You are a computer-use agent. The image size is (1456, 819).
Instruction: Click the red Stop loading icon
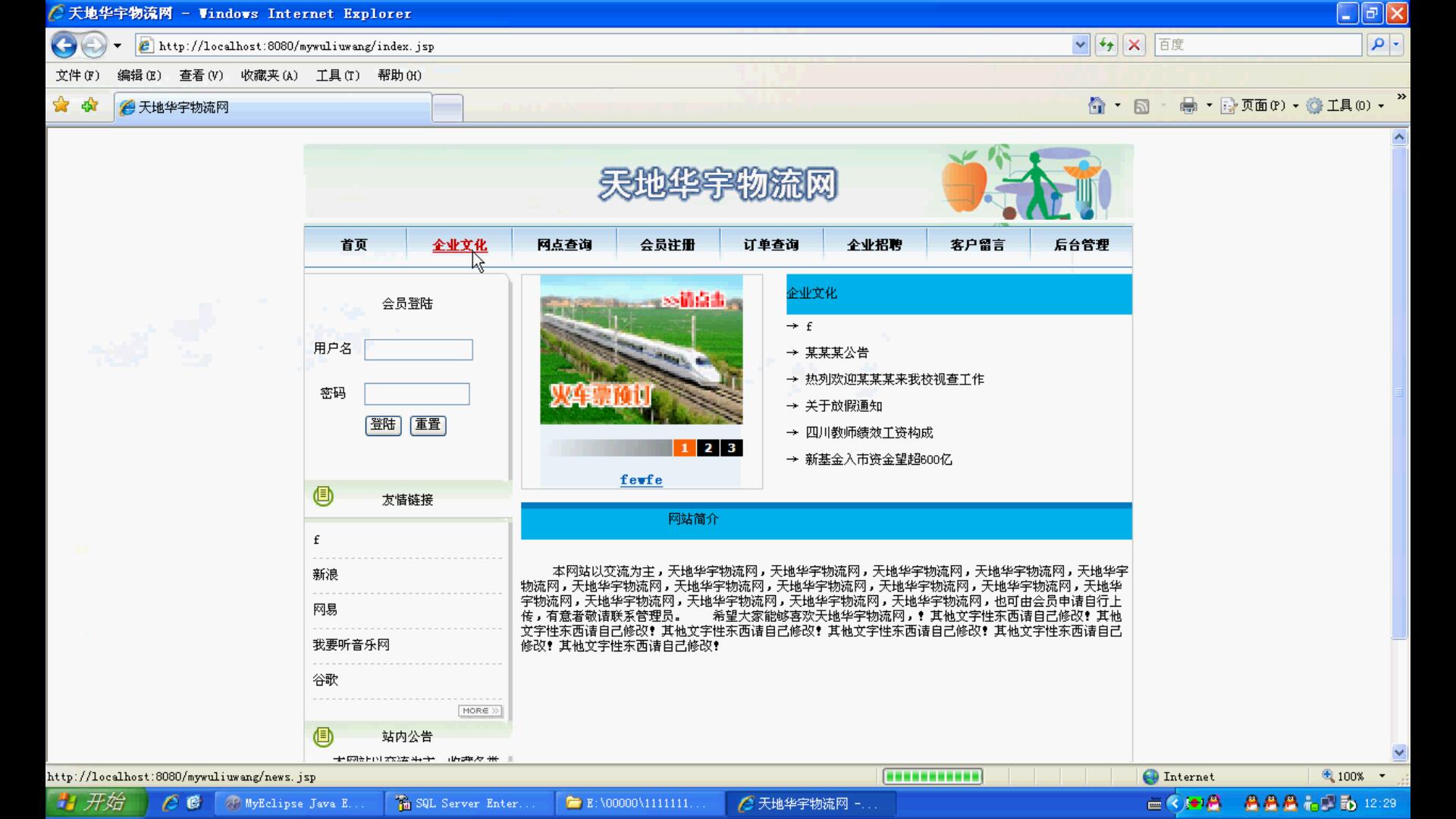[x=1134, y=45]
